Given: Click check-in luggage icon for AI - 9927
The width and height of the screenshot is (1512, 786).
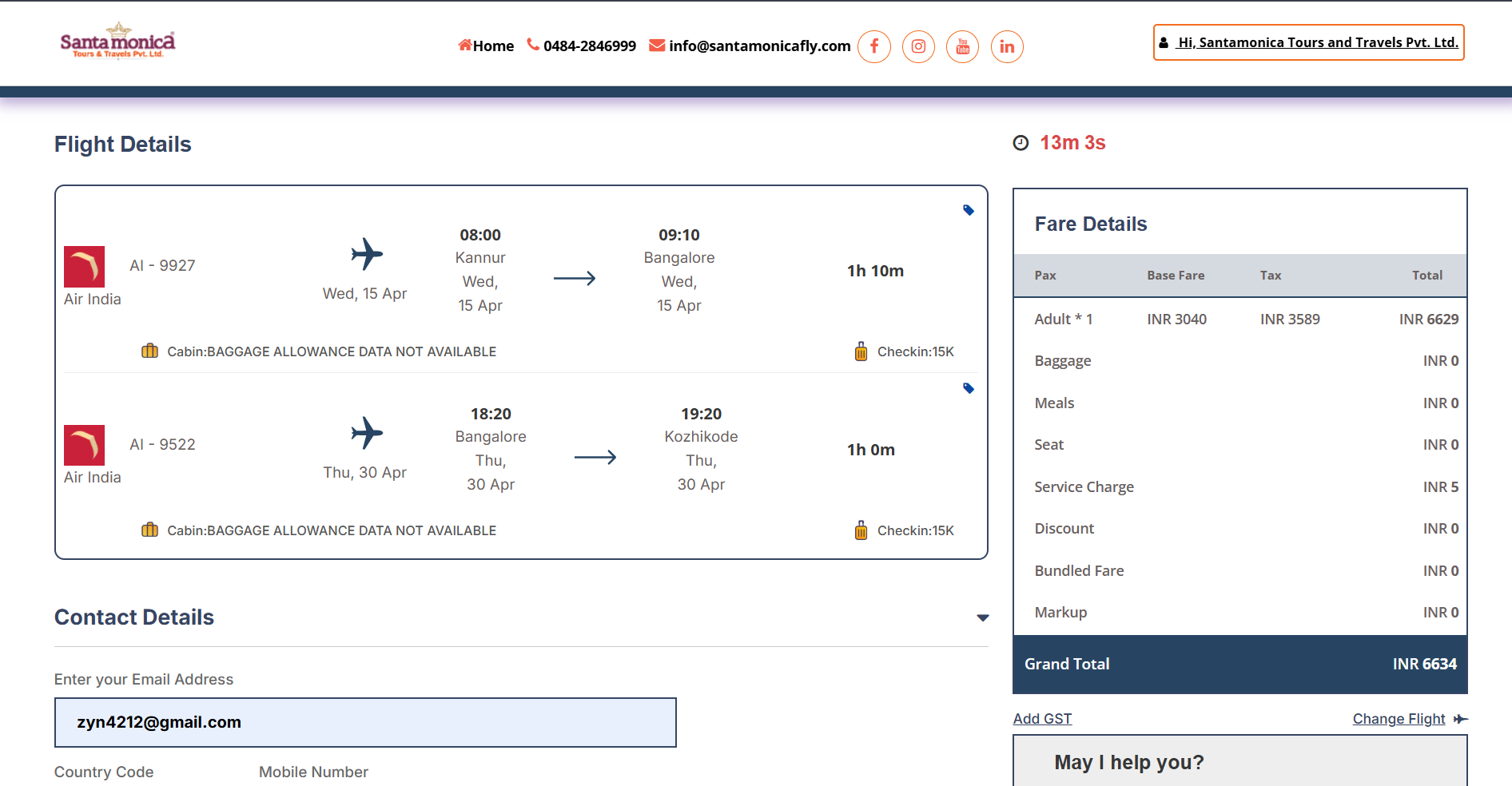Looking at the screenshot, I should click(861, 351).
